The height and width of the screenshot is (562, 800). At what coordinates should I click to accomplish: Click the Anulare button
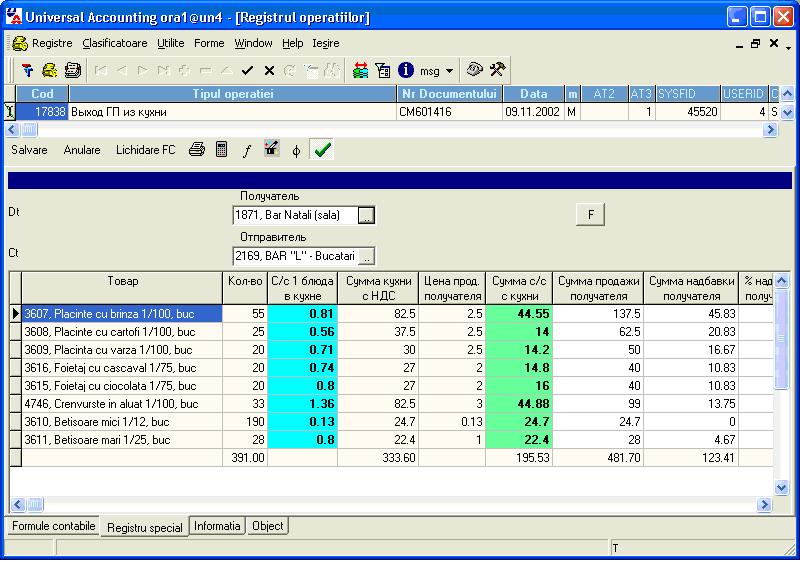[x=82, y=150]
